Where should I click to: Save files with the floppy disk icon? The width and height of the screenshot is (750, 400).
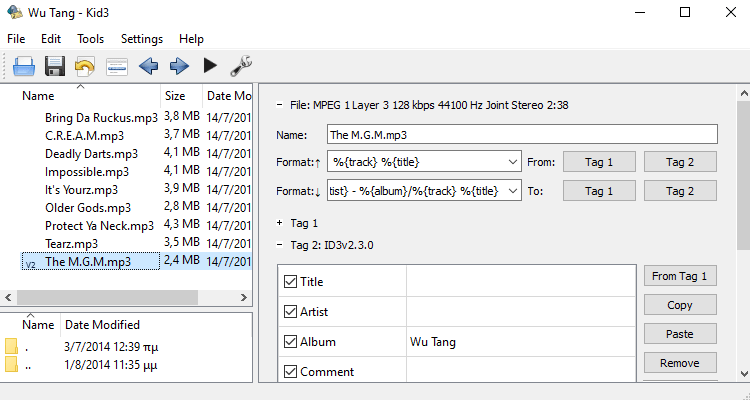[x=55, y=66]
